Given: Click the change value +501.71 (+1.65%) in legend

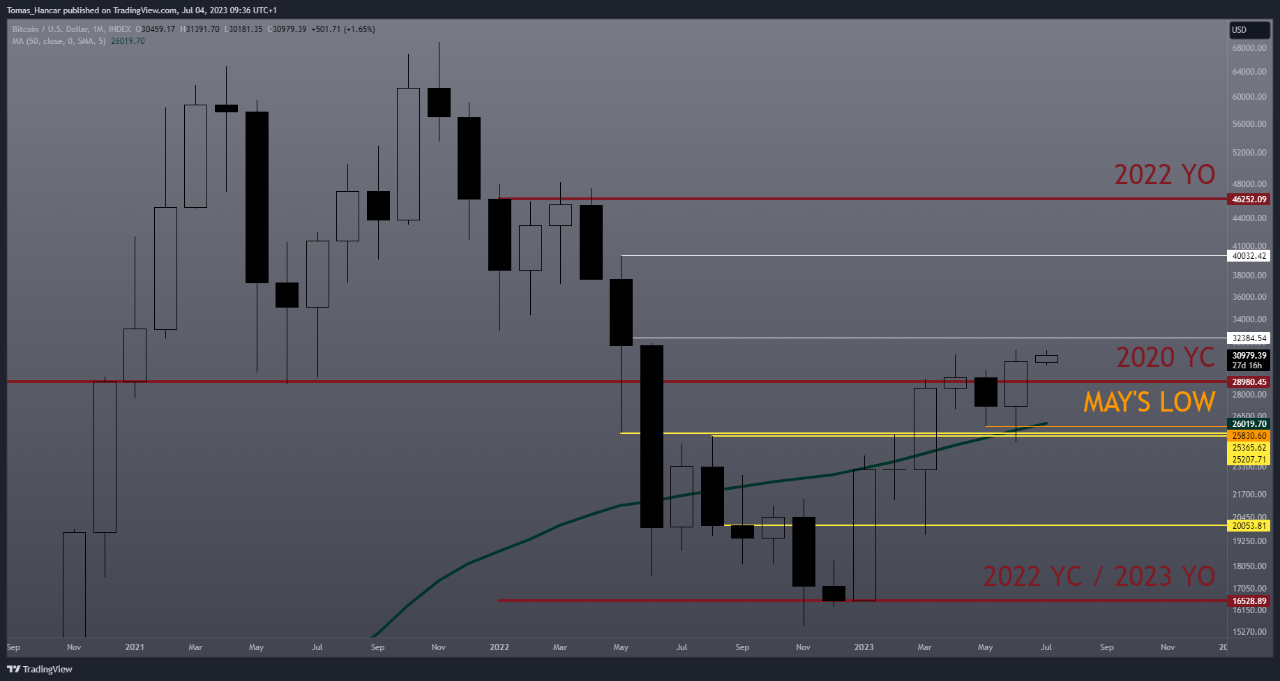Looking at the screenshot, I should pyautogui.click(x=342, y=29).
